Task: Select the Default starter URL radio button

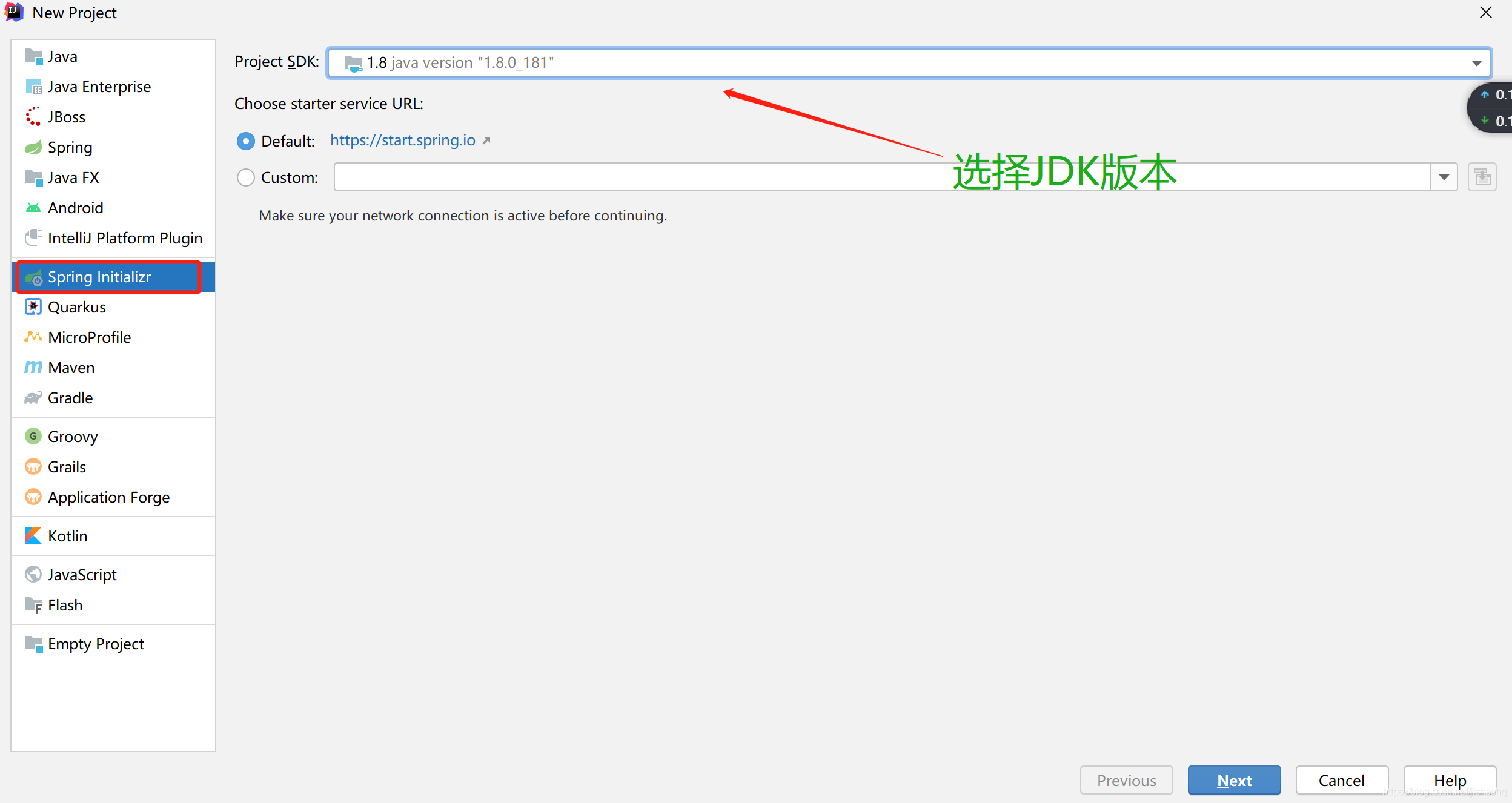Action: click(x=245, y=141)
